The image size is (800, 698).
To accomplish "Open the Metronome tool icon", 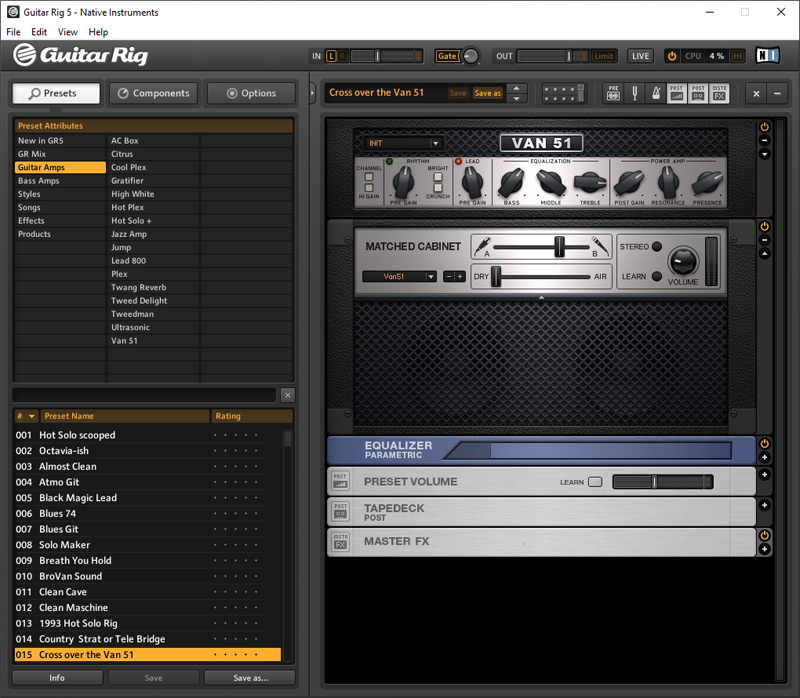I will point(654,93).
